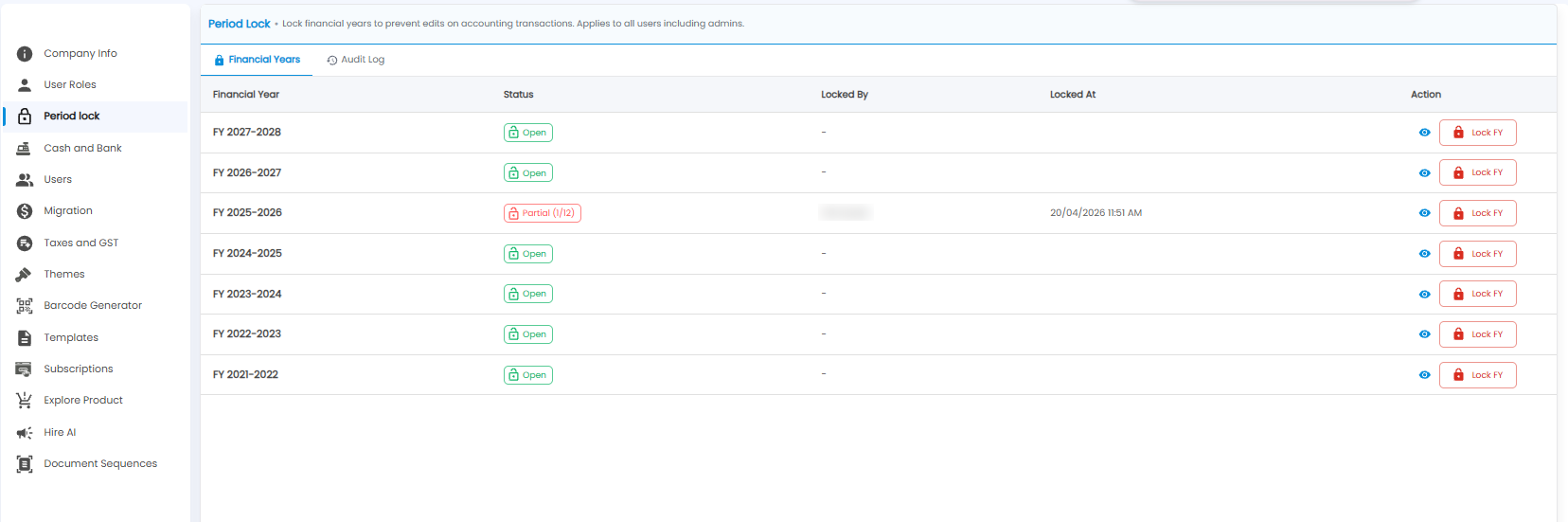The image size is (1568, 522).
Task: View details via eye icon for FY 2027-2028
Action: (x=1424, y=133)
